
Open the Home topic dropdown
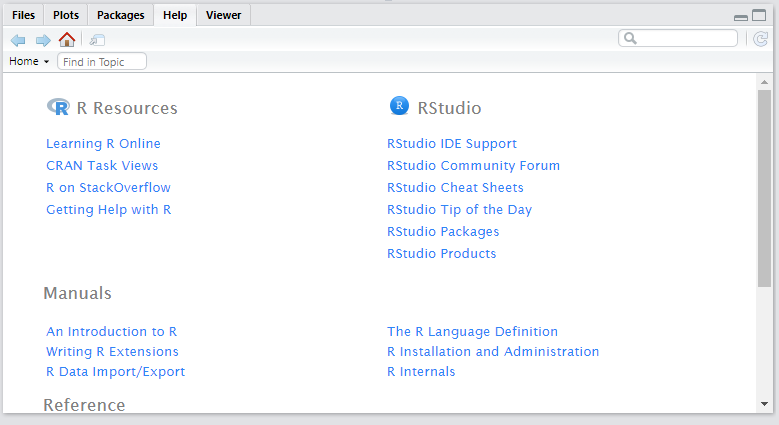pos(29,62)
